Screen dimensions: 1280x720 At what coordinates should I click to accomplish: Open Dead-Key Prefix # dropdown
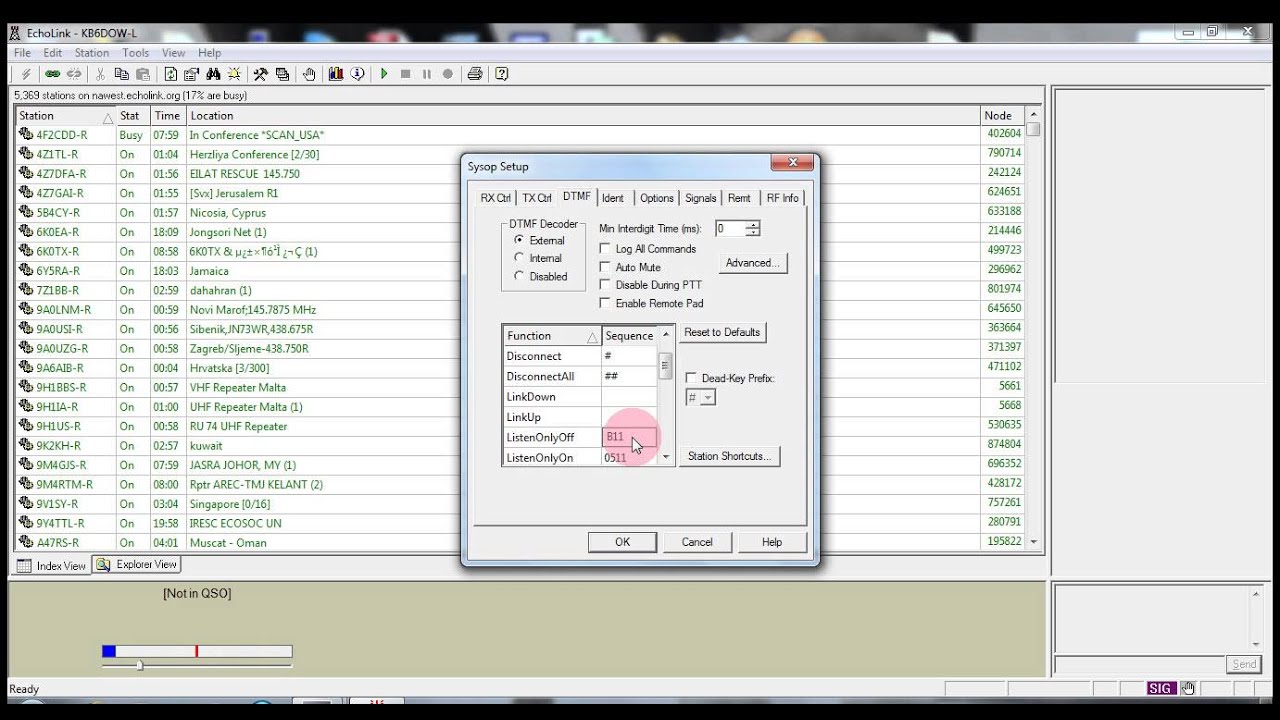coord(708,397)
